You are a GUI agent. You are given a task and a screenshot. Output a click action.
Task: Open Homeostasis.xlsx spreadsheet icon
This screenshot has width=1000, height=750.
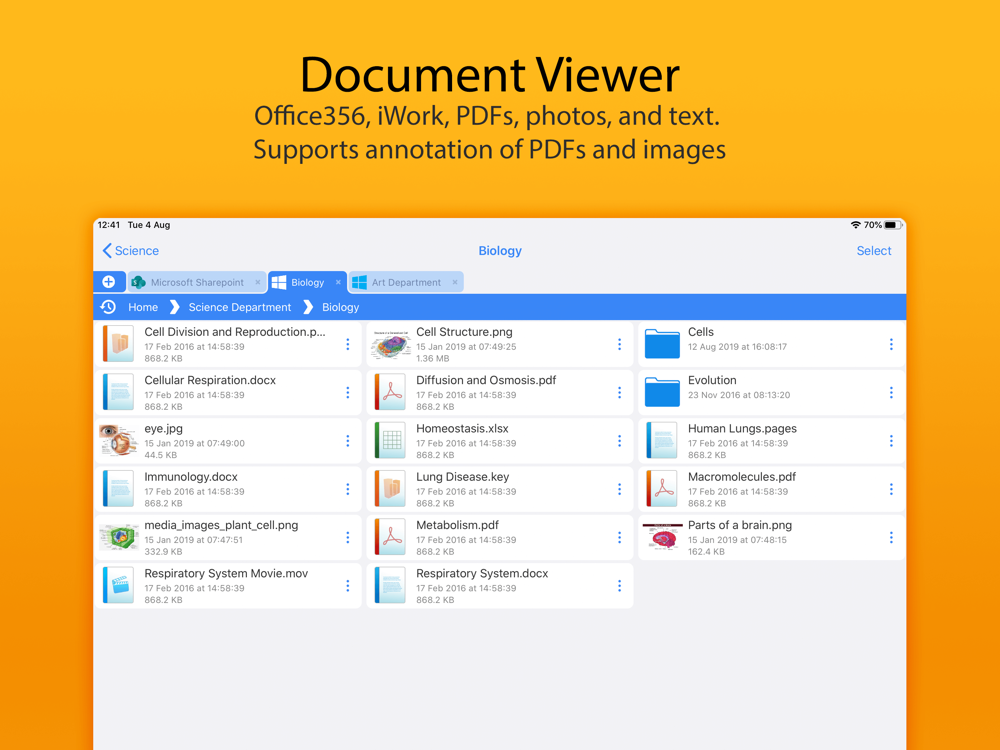[x=390, y=441]
